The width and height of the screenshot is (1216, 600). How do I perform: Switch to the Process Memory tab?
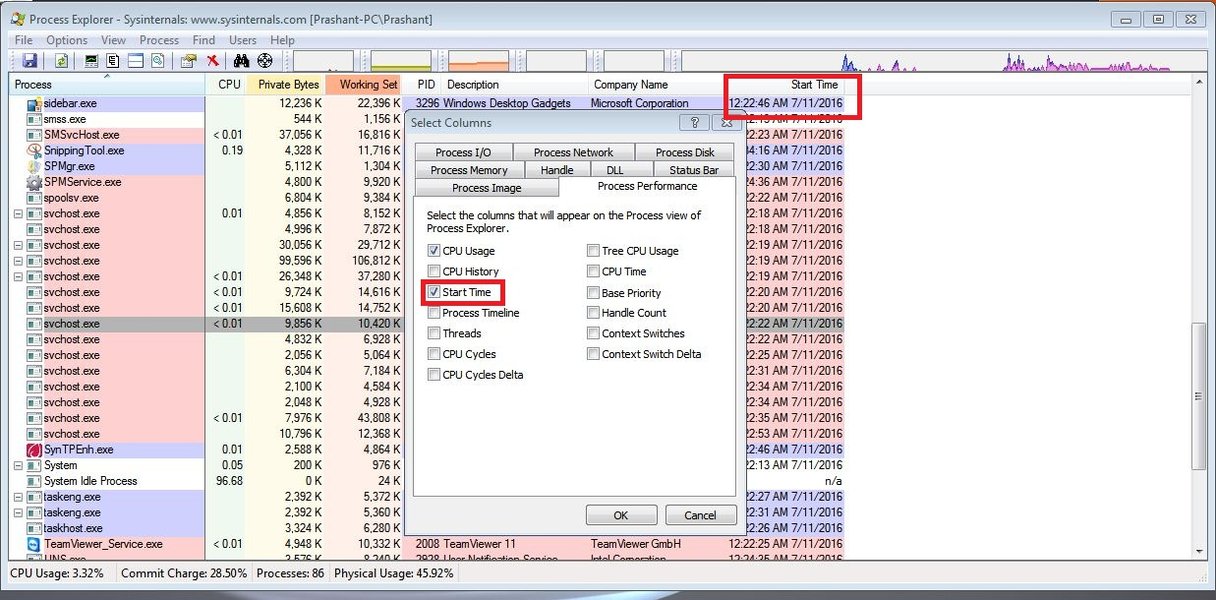(x=469, y=170)
